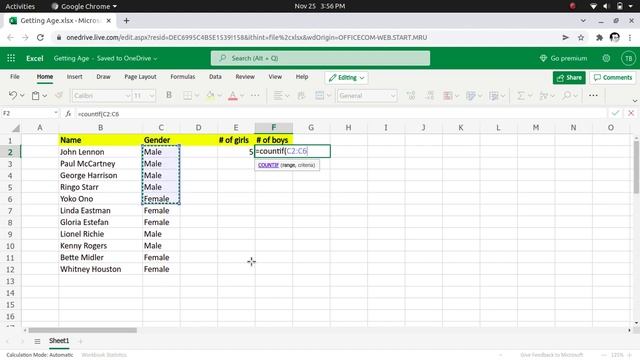
Task: Click the Format as Table icon
Action: pos(471,96)
